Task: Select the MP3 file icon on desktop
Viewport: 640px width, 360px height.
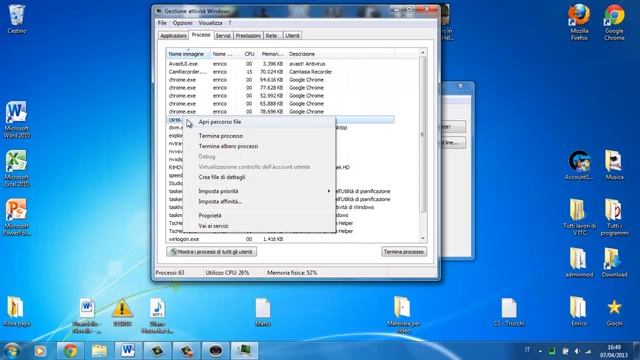Action: (x=157, y=315)
